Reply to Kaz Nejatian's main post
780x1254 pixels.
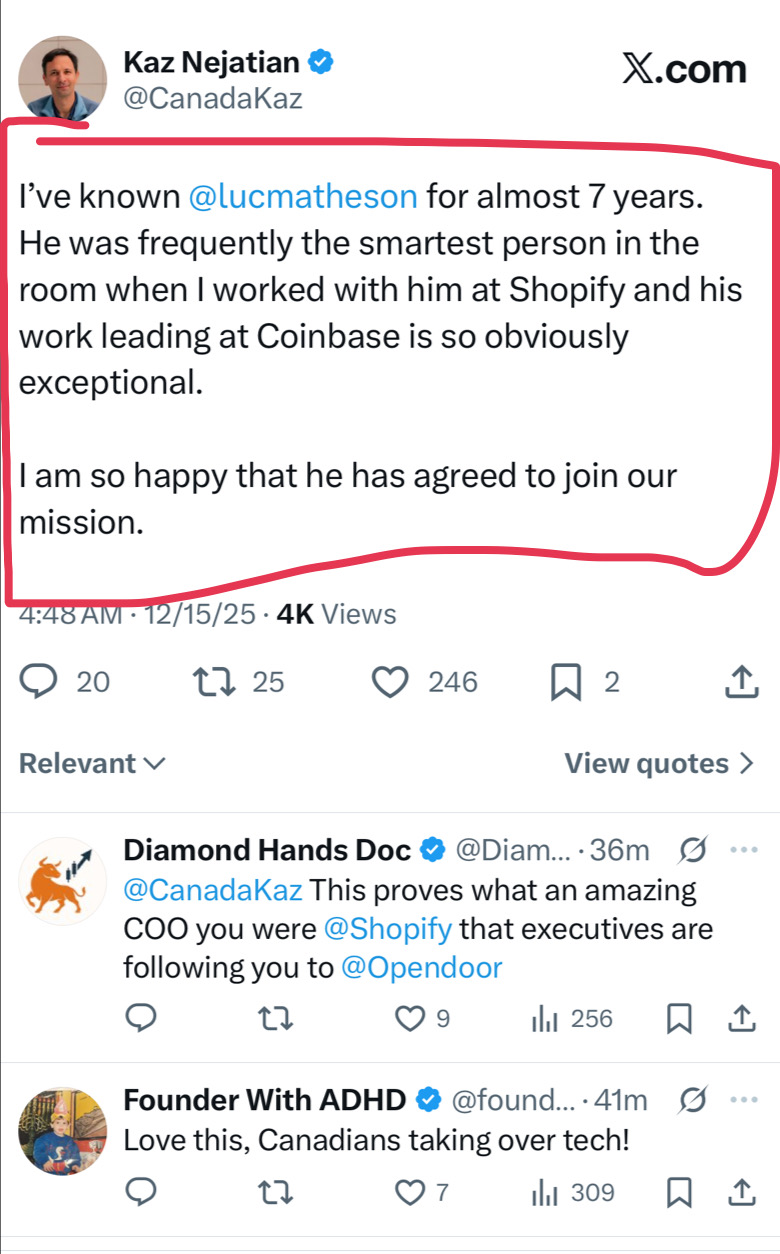[39, 682]
